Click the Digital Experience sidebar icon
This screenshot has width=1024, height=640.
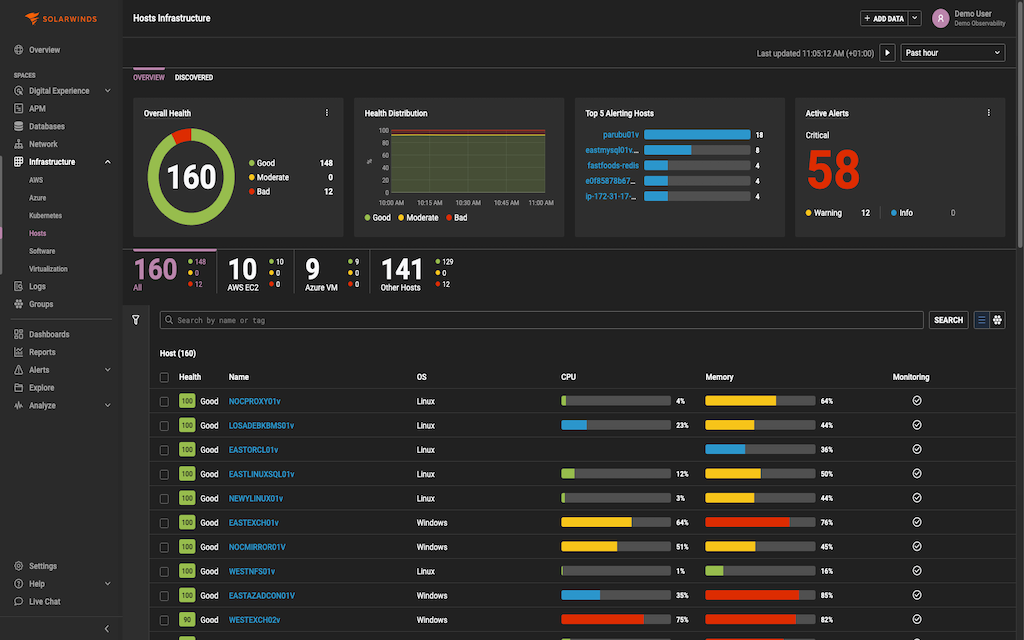[18, 91]
